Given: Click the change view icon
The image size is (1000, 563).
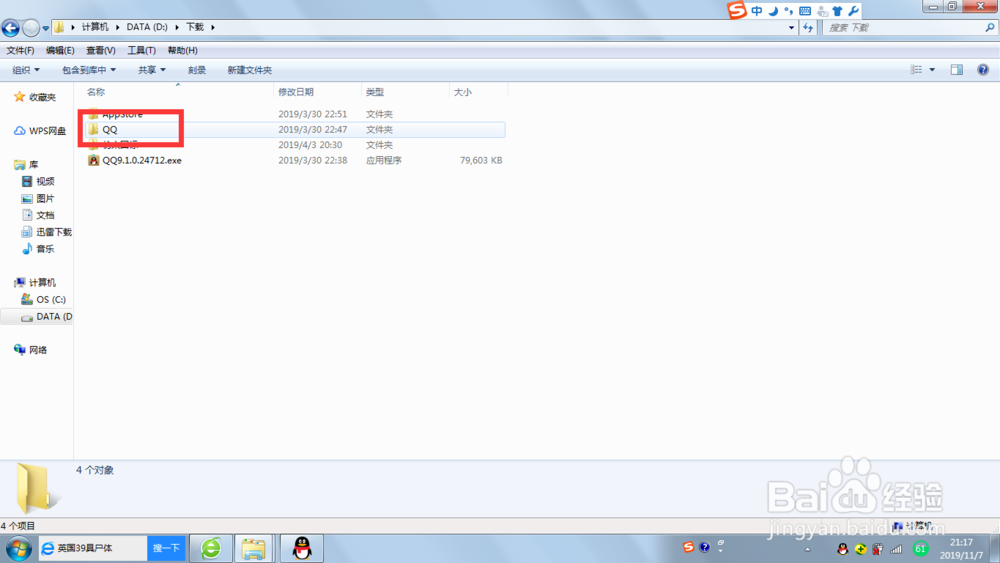Looking at the screenshot, I should [916, 69].
